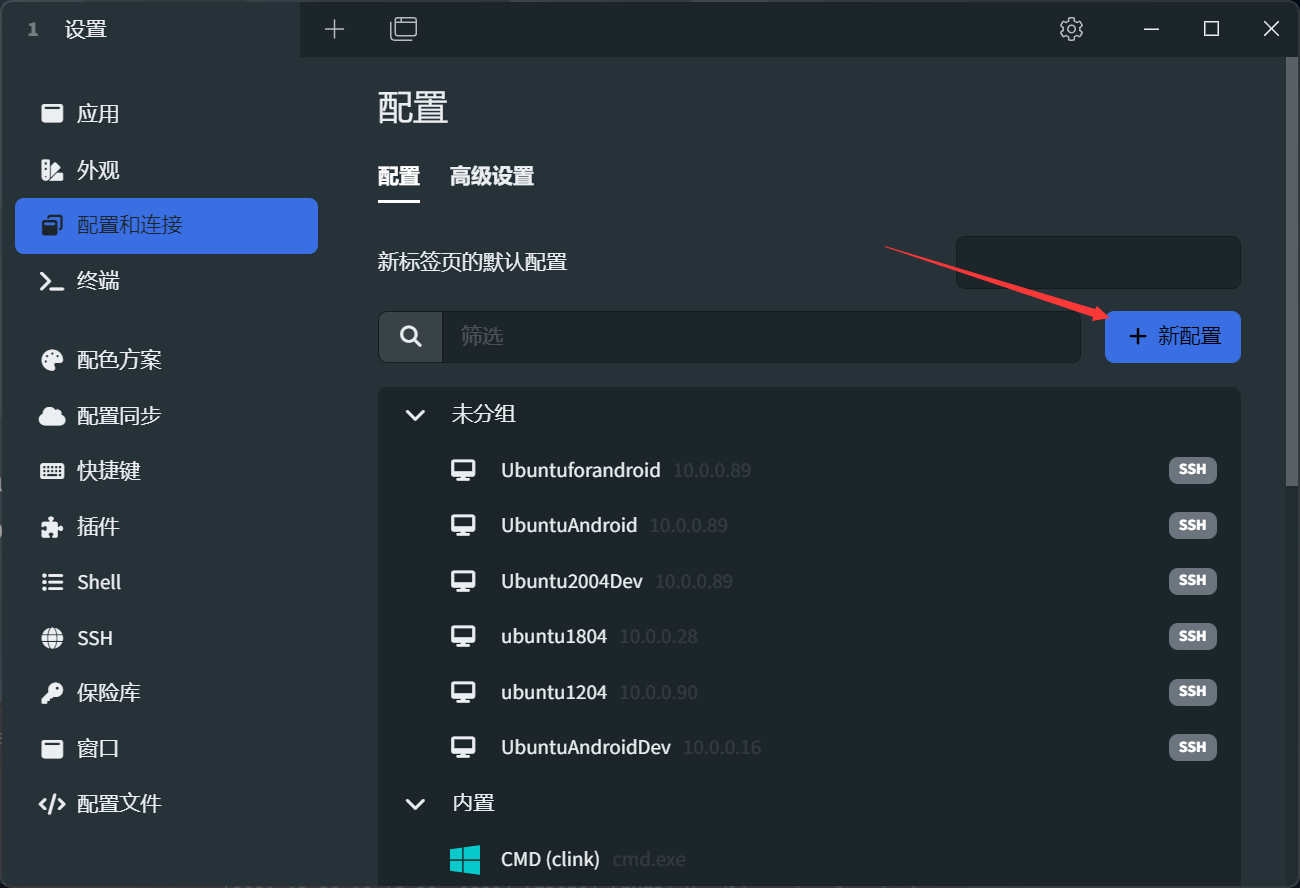The image size is (1300, 888).
Task: Click the 10.0.0.90 address text
Action: tap(659, 692)
